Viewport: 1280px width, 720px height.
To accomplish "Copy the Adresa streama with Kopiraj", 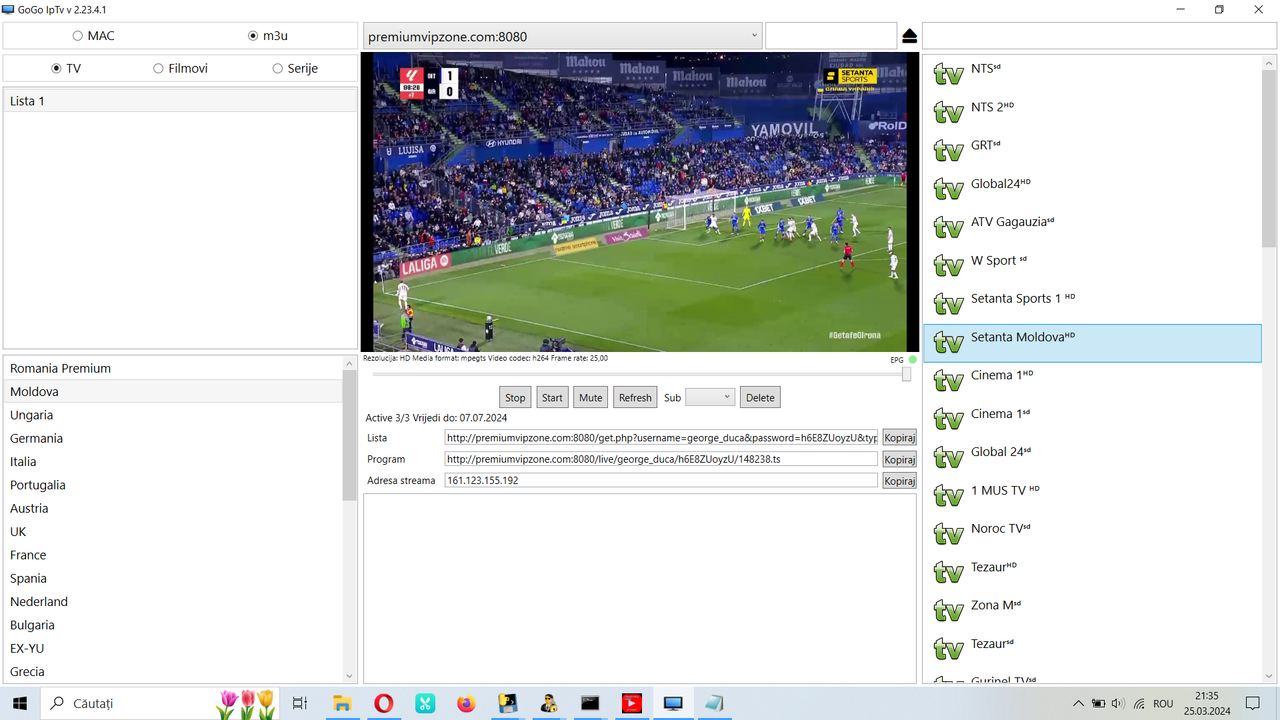I will click(x=899, y=481).
